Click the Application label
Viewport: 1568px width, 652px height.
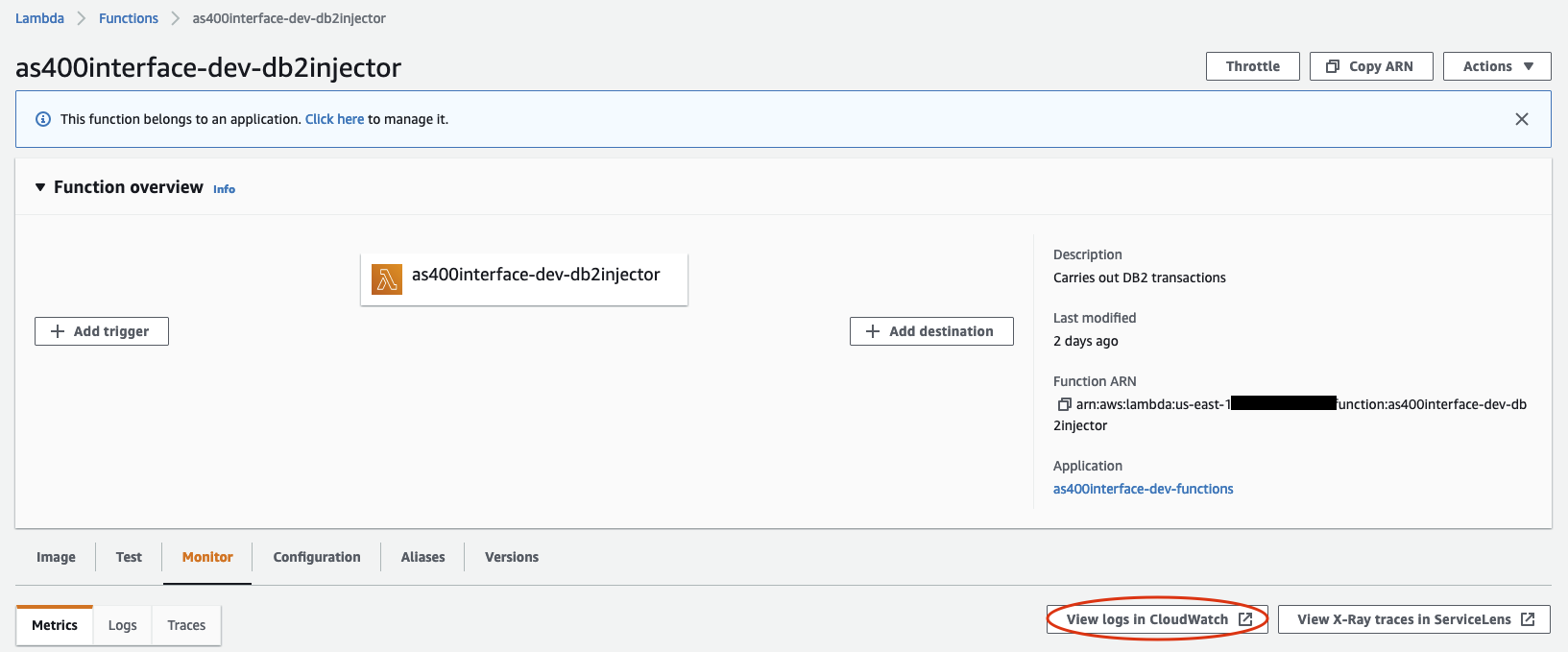pos(1088,466)
